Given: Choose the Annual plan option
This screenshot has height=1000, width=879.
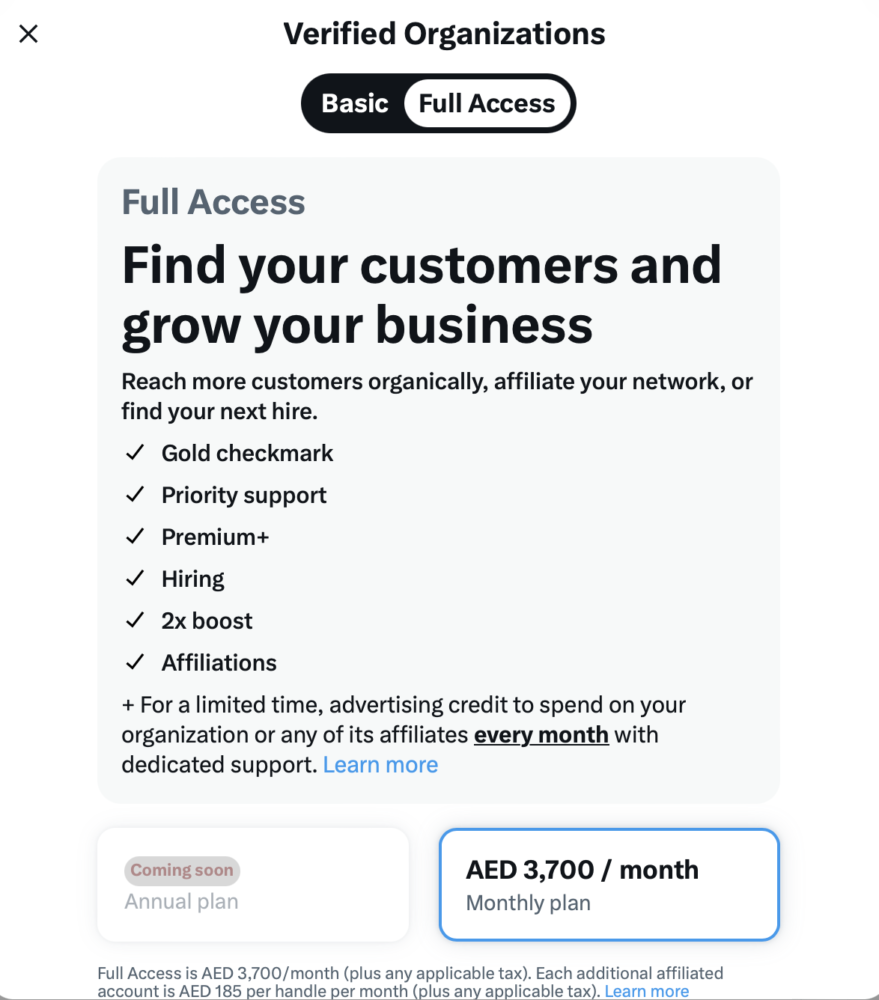Looking at the screenshot, I should click(253, 884).
